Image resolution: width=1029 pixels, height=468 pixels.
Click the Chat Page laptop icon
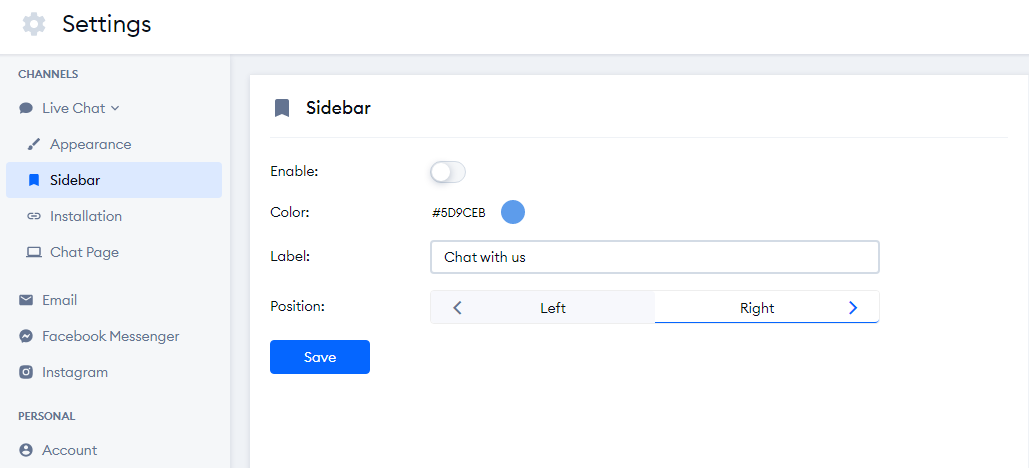[x=34, y=252]
